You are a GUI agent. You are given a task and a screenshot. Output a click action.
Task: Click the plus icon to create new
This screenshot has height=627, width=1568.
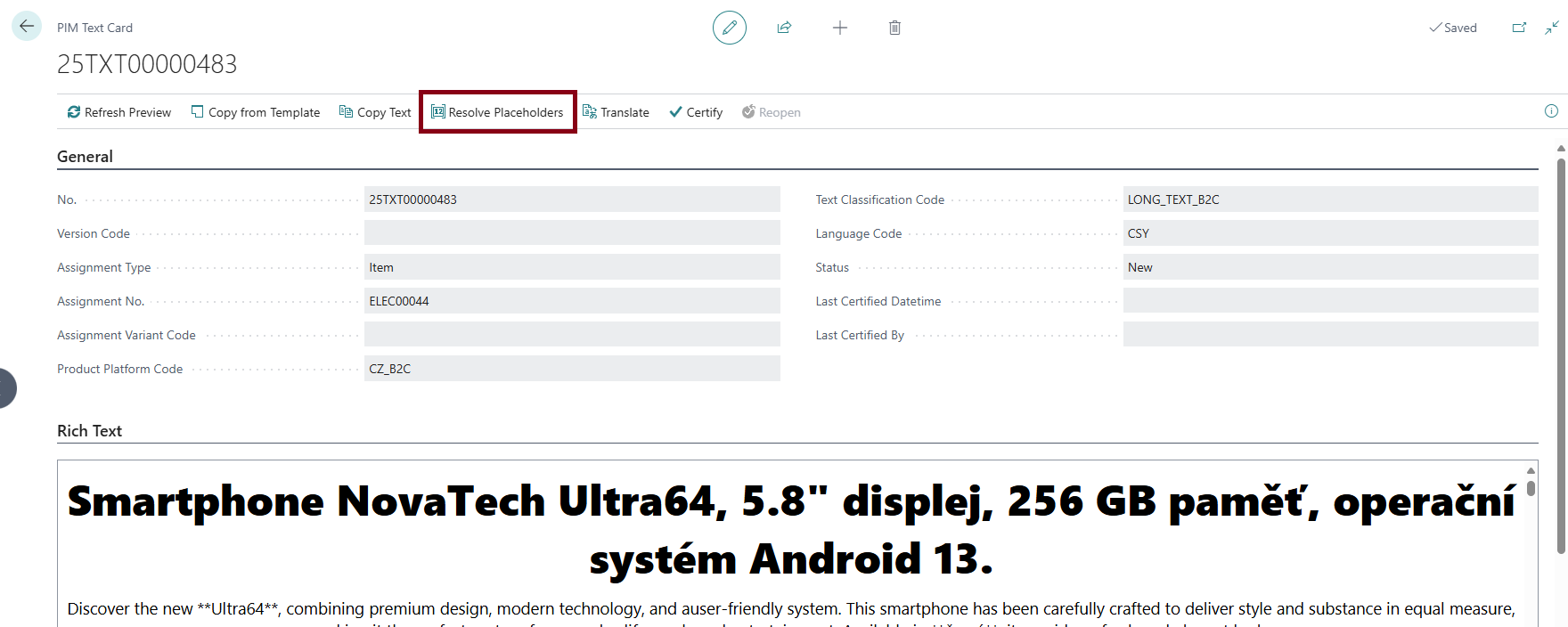click(839, 28)
